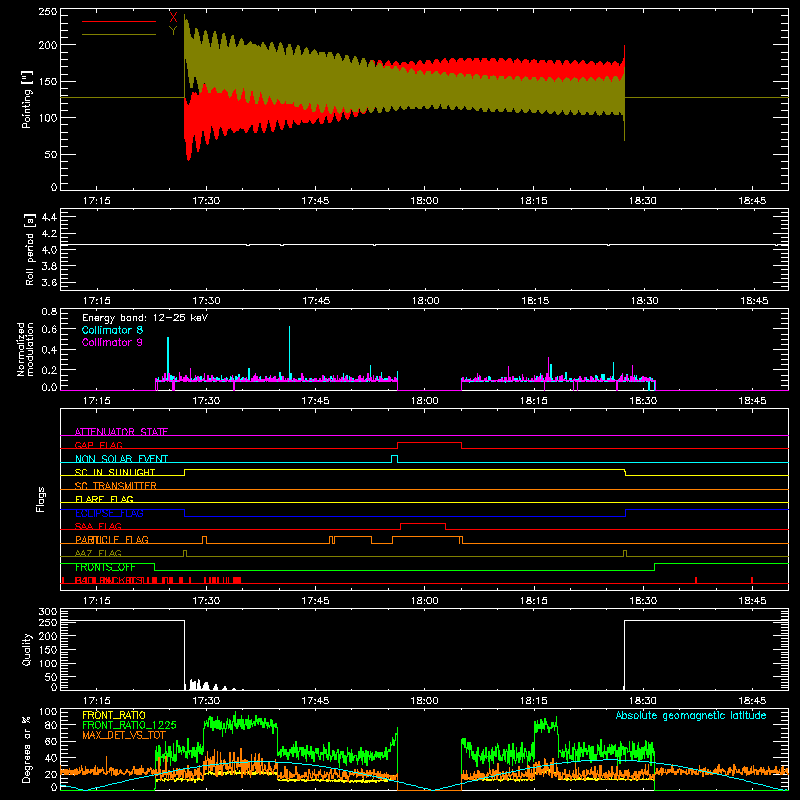800x800 pixels.
Task: Click 17:45 under the Flags plot
Action: [x=315, y=601]
